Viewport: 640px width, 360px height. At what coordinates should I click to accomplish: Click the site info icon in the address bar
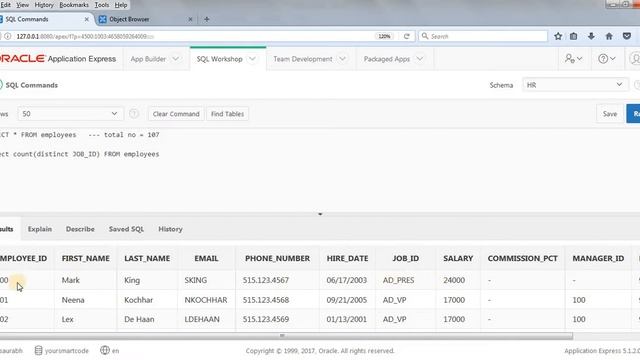point(7,36)
